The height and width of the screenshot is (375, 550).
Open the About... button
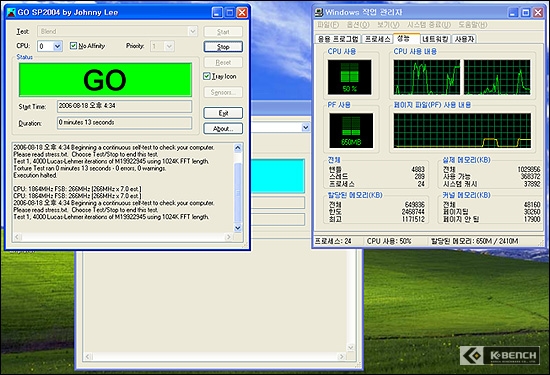point(223,128)
